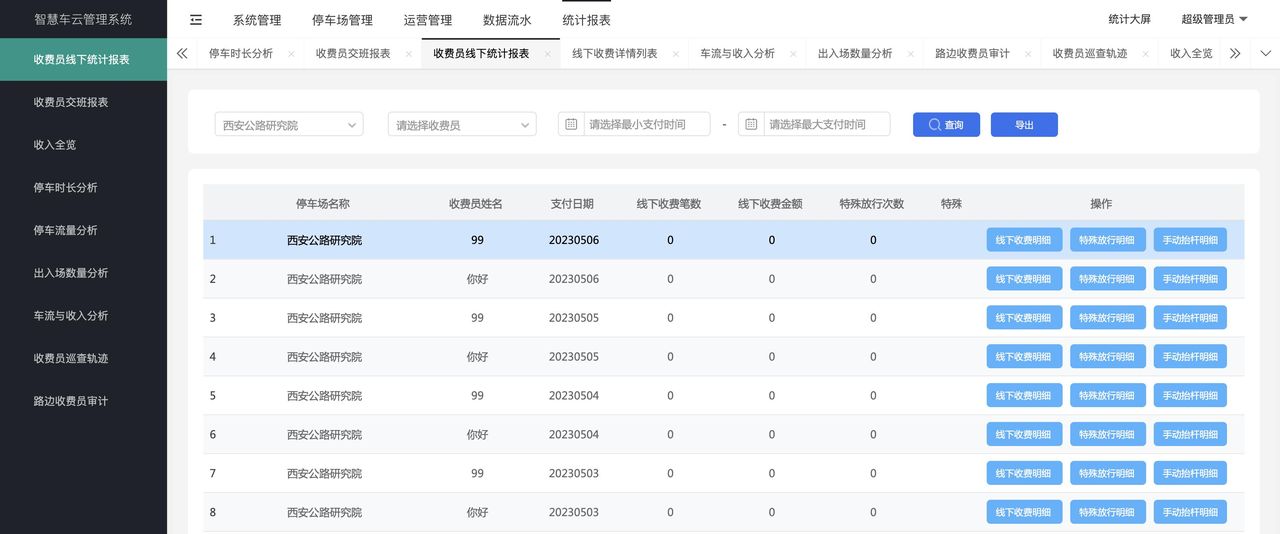
Task: Select 收费员线下统计报表 in the sidebar
Action: coord(83,59)
